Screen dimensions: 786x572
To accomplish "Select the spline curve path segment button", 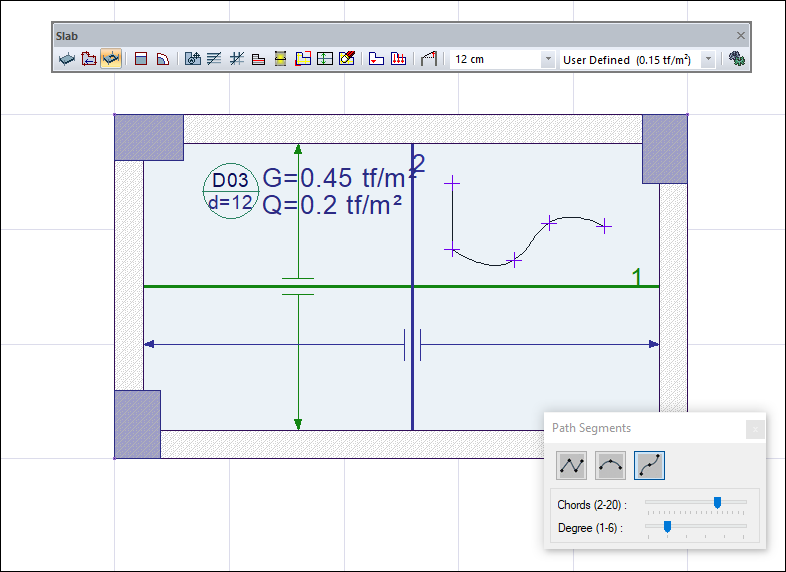I will [x=649, y=464].
